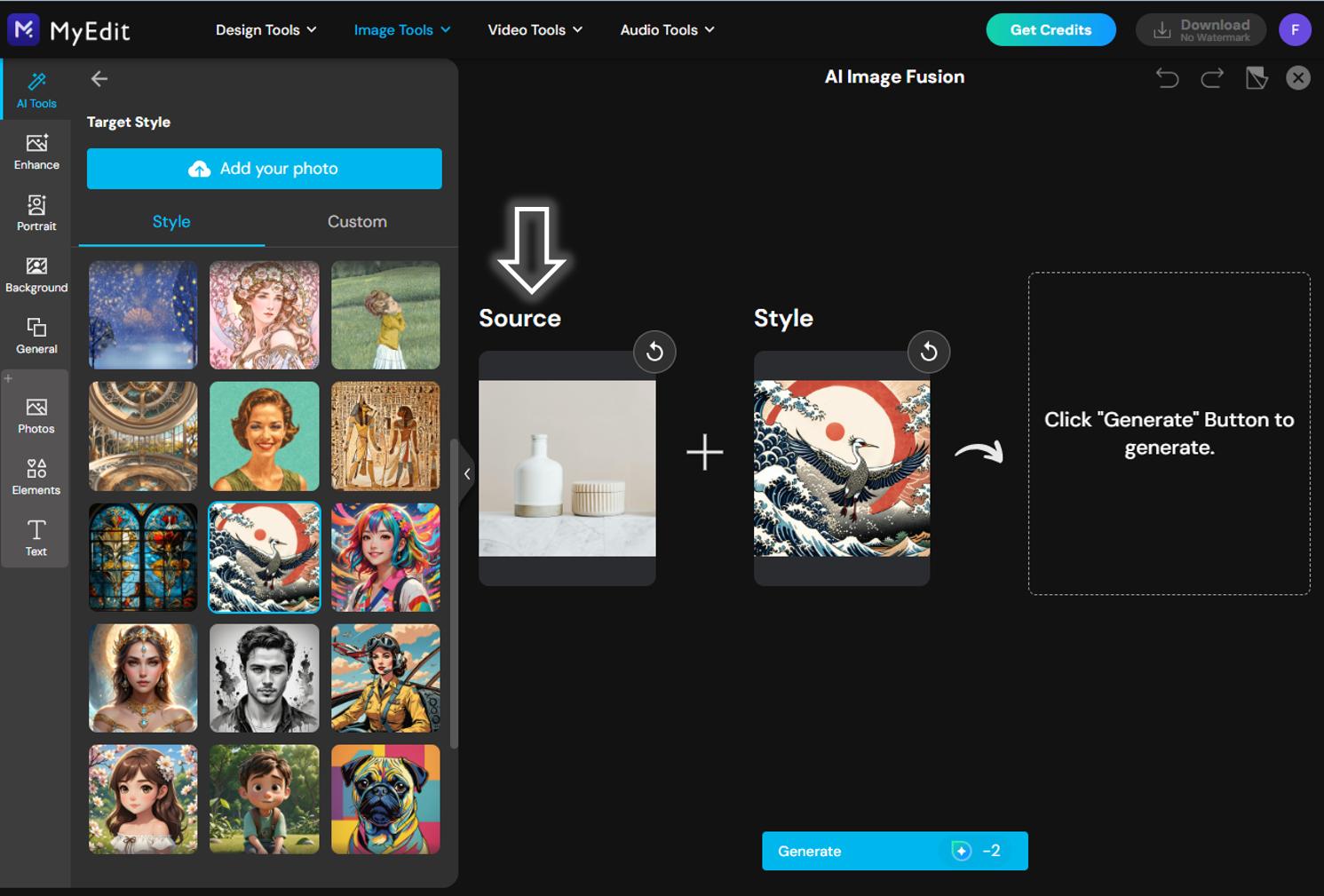Swap the Source image using its refresh icon
This screenshot has width=1324, height=896.
coord(654,352)
